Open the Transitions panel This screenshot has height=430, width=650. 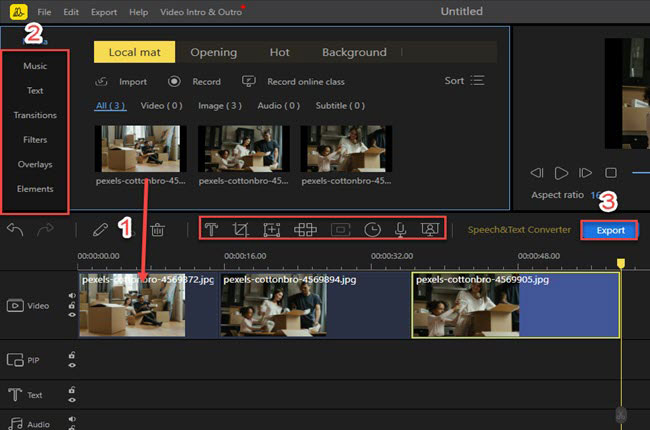point(35,115)
